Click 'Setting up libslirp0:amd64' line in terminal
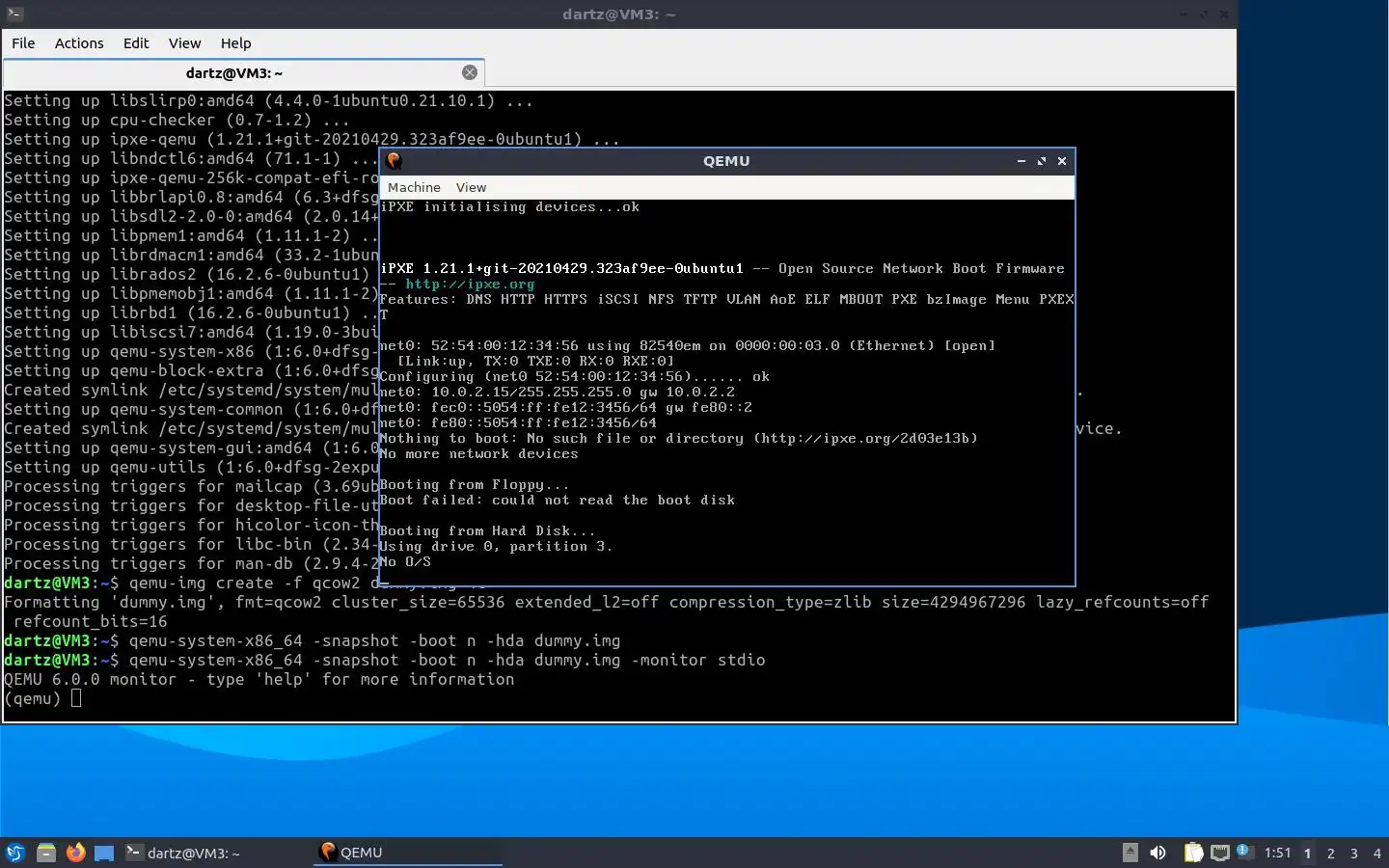 (x=268, y=100)
